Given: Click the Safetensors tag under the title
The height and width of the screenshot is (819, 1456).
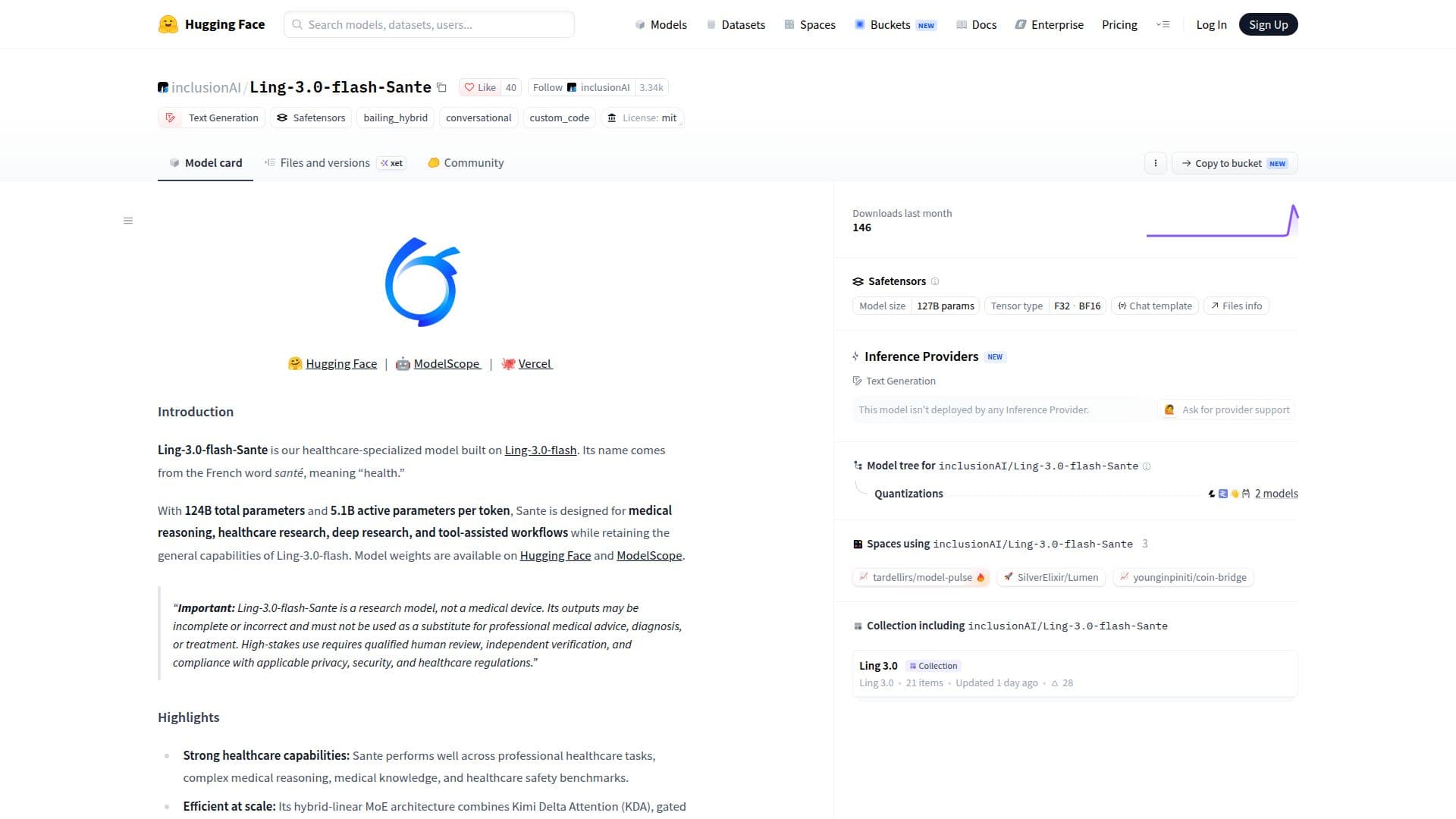Looking at the screenshot, I should click(x=311, y=118).
